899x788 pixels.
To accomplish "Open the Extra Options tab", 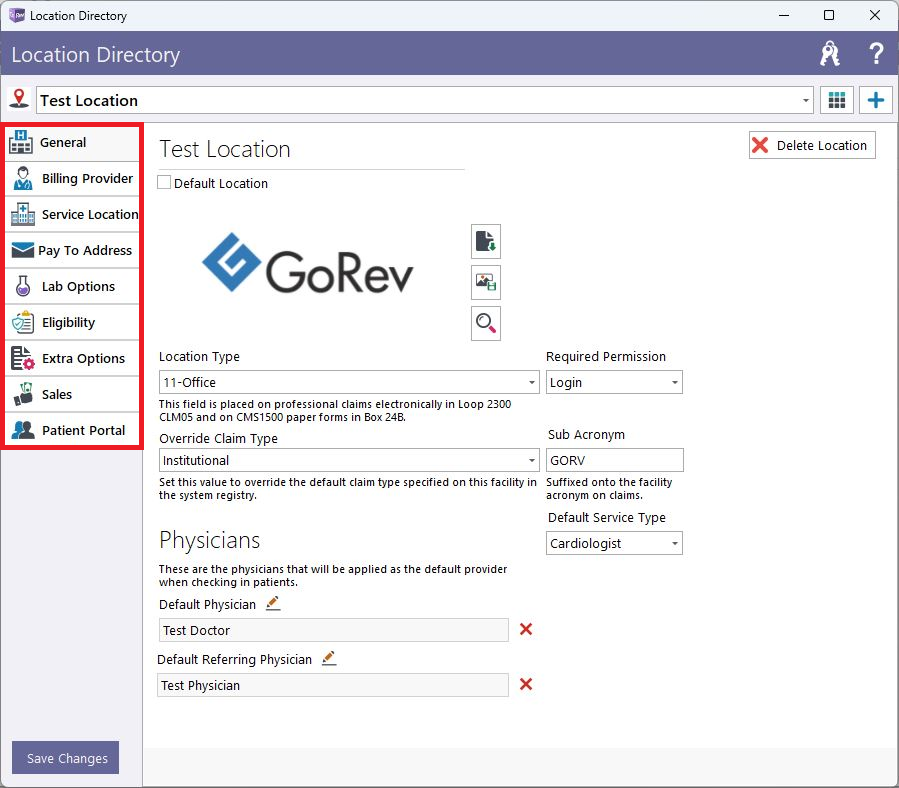I will point(73,358).
